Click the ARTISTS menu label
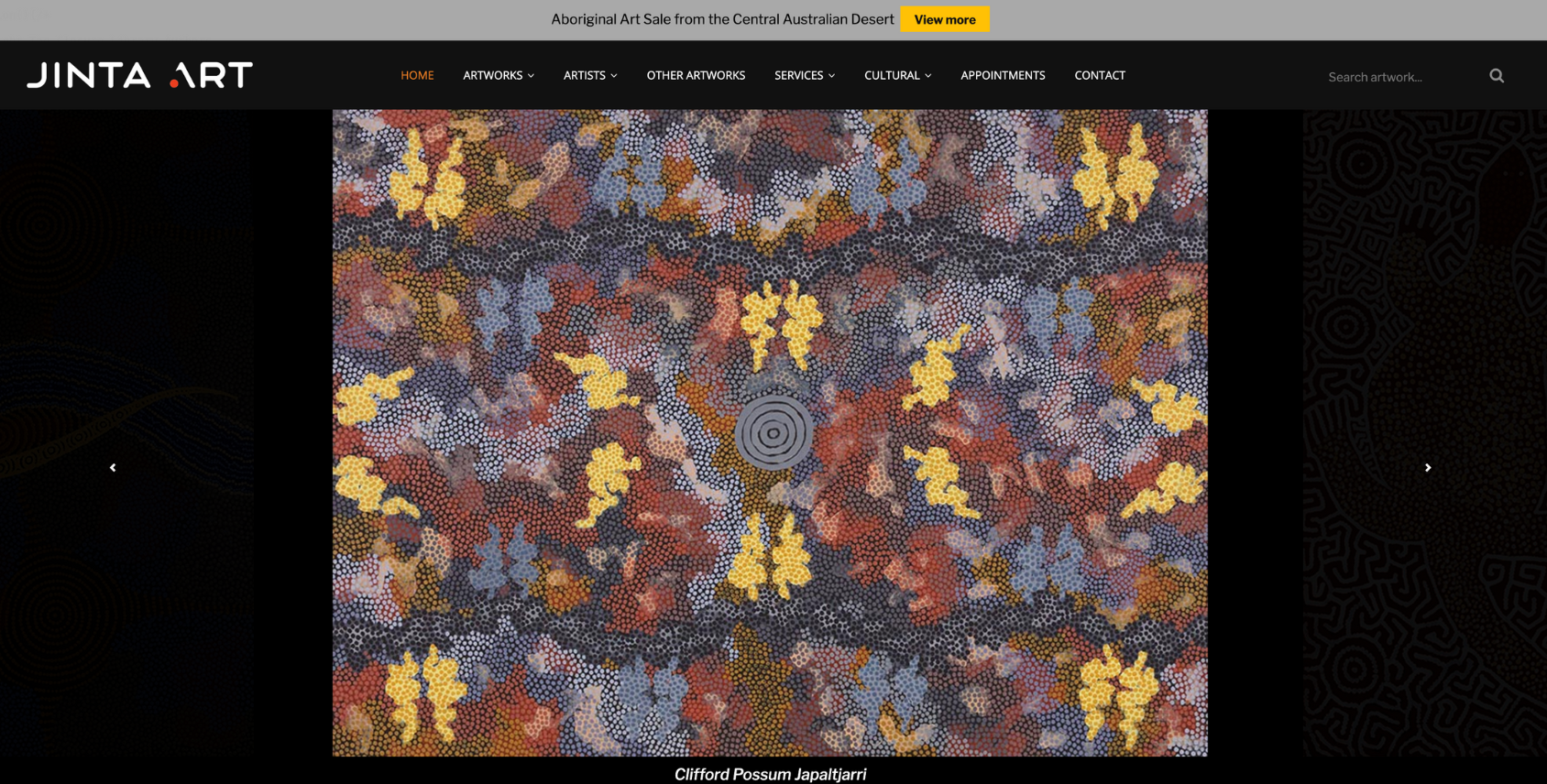Image resolution: width=1547 pixels, height=784 pixels. click(x=584, y=75)
